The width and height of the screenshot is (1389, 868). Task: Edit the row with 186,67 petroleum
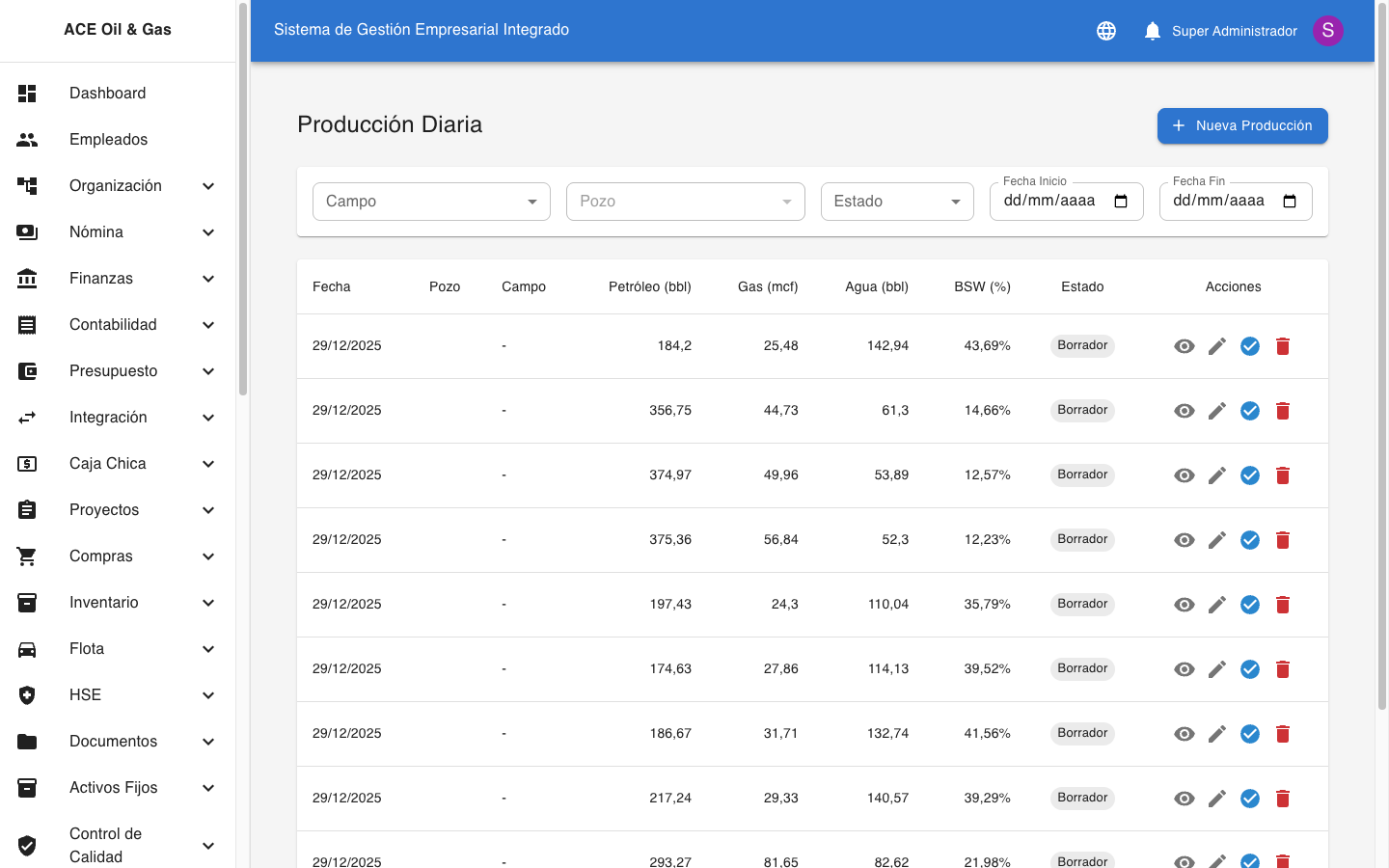(x=1217, y=734)
